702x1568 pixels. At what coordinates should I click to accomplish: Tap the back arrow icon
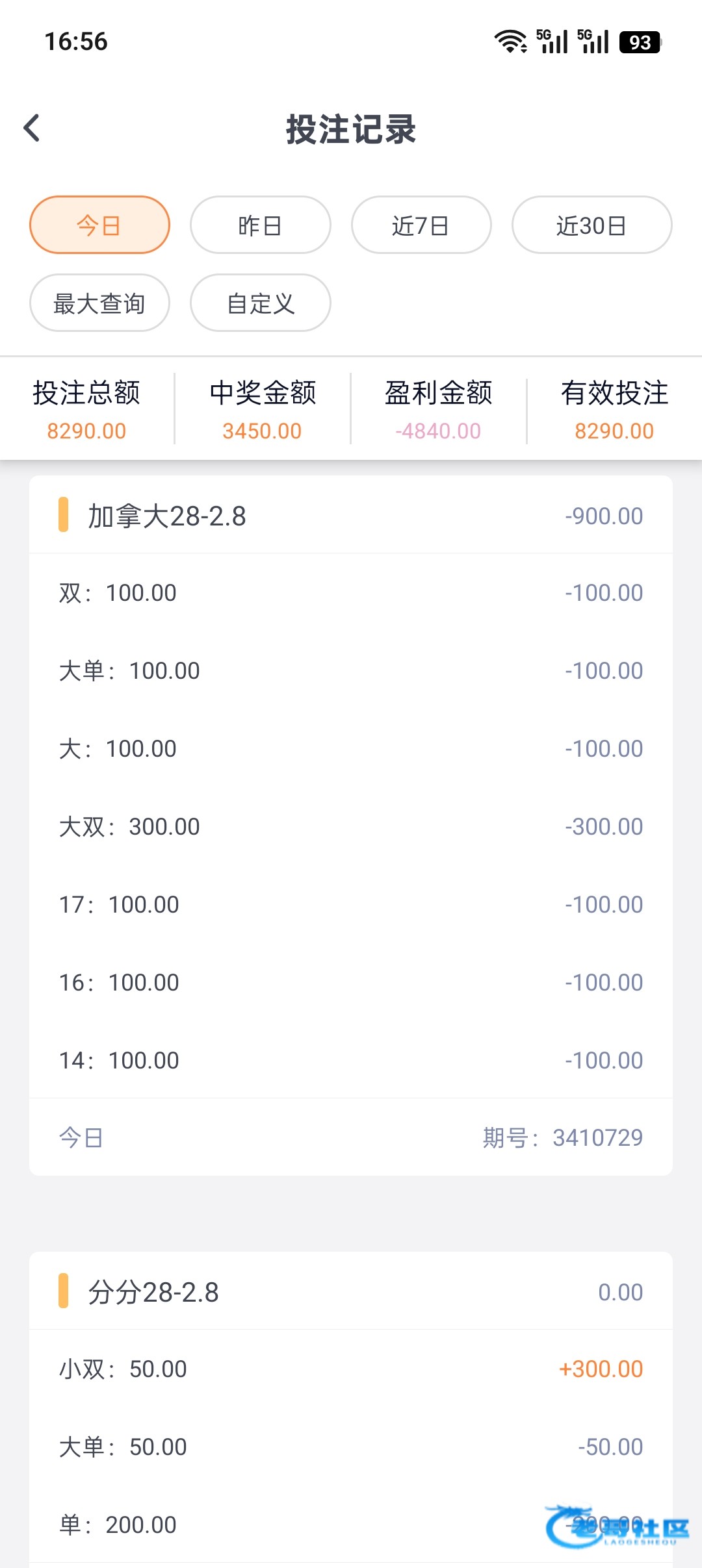(32, 128)
